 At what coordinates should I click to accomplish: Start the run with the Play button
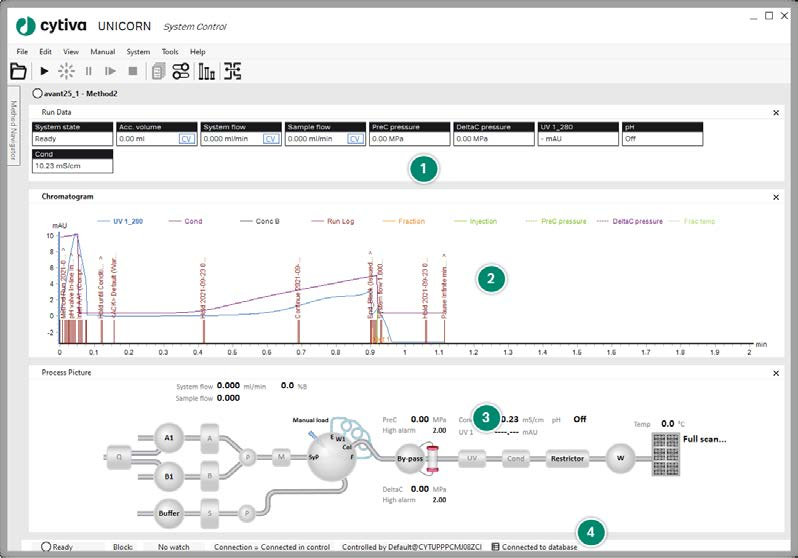coord(44,71)
